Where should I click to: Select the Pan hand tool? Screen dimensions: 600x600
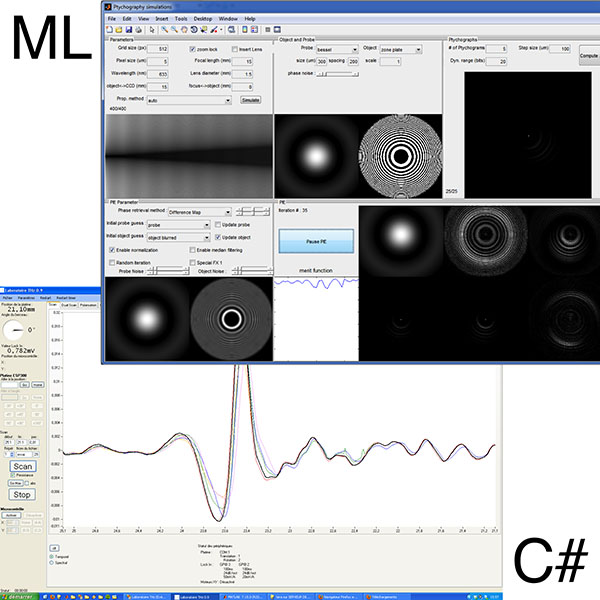(184, 29)
